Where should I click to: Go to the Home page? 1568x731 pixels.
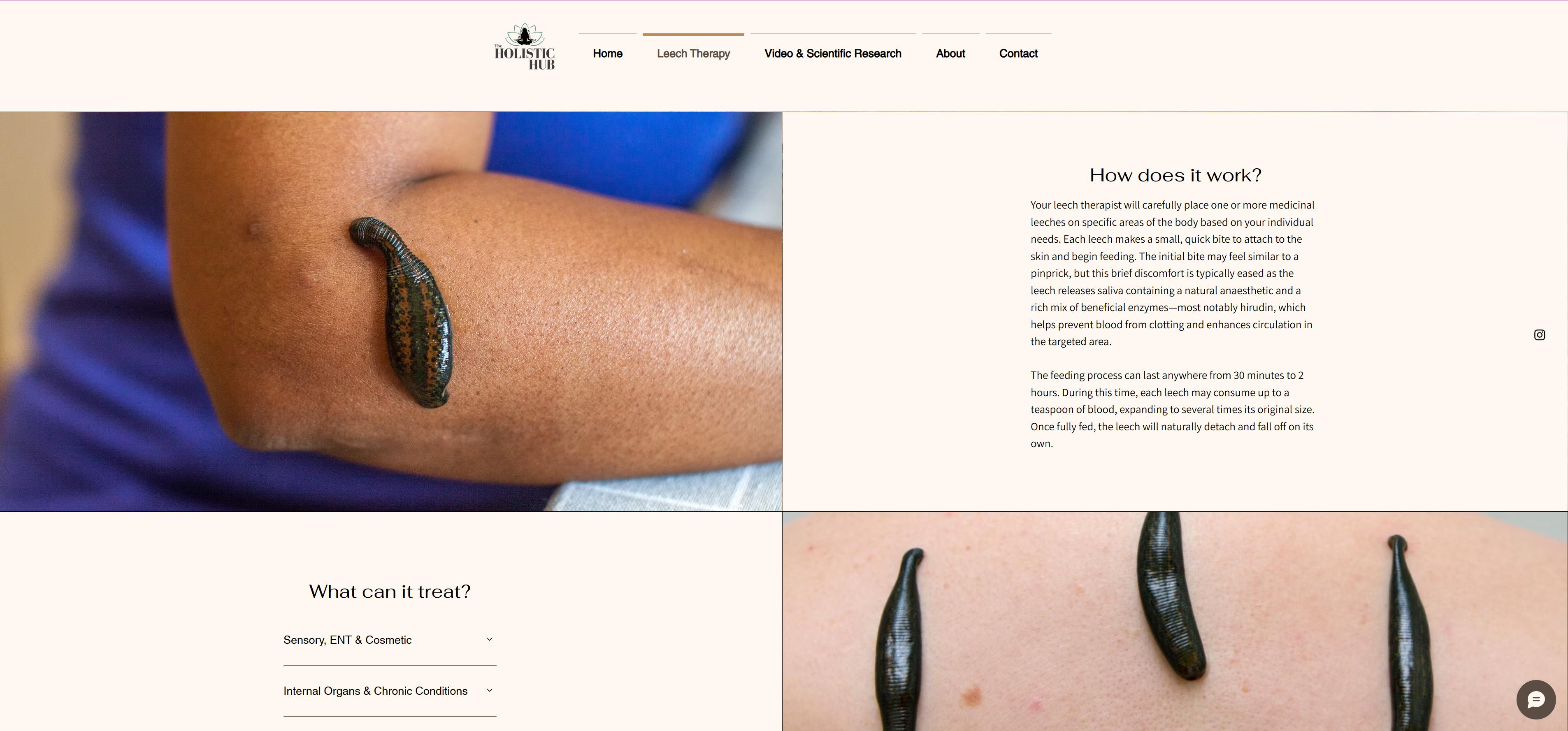[x=607, y=53]
